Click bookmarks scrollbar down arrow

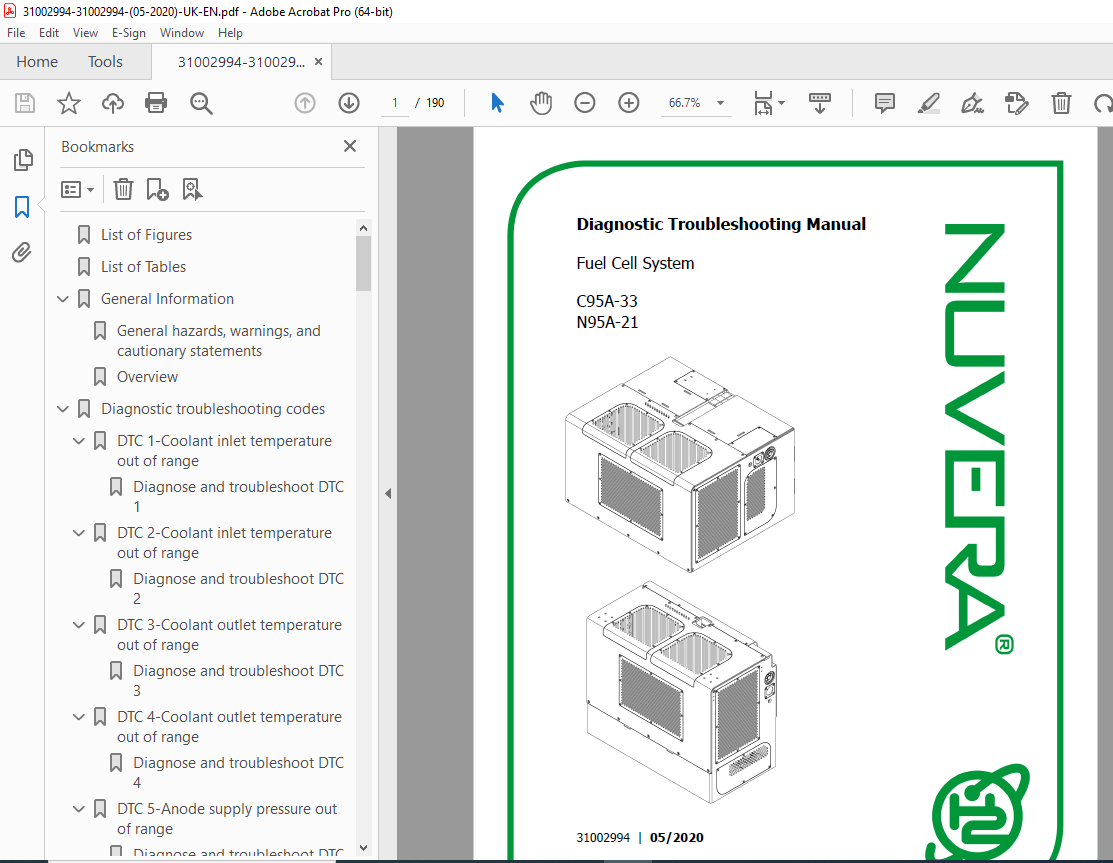pos(363,847)
